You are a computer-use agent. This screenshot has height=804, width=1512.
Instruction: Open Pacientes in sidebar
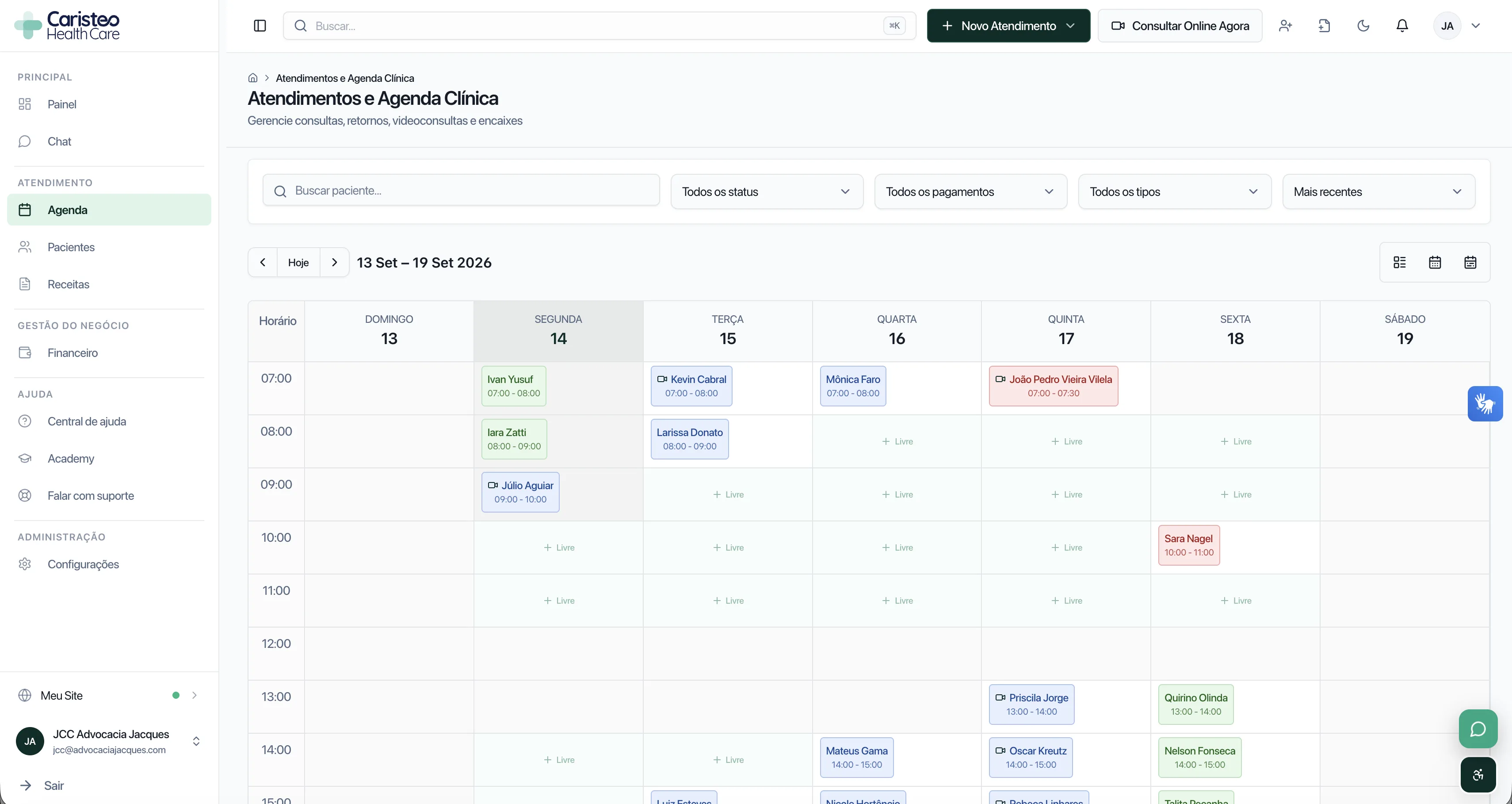pos(109,247)
